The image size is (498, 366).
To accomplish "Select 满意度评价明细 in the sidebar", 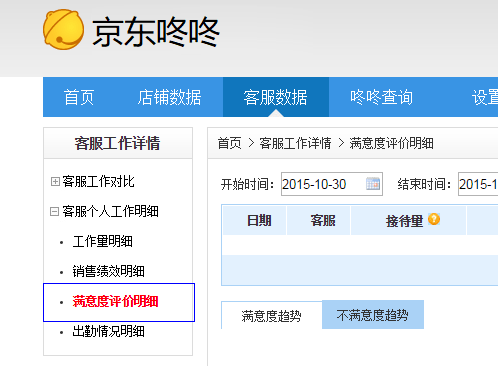I will click(x=115, y=301).
